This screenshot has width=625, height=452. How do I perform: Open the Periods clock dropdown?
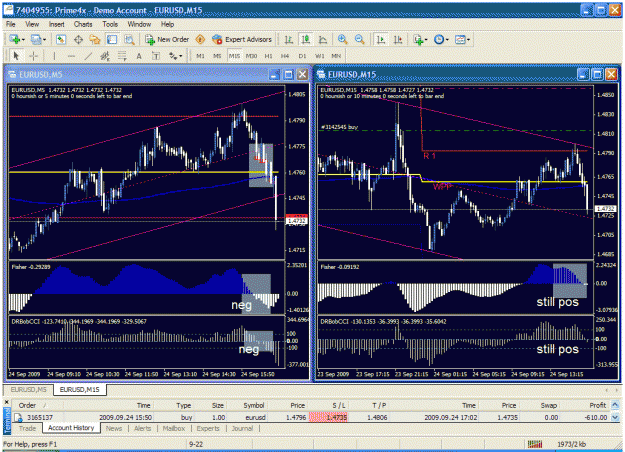click(441, 39)
